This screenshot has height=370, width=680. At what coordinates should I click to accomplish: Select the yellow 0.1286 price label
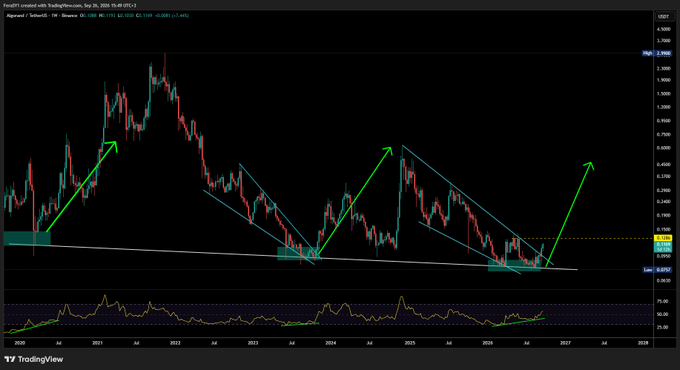[663, 238]
